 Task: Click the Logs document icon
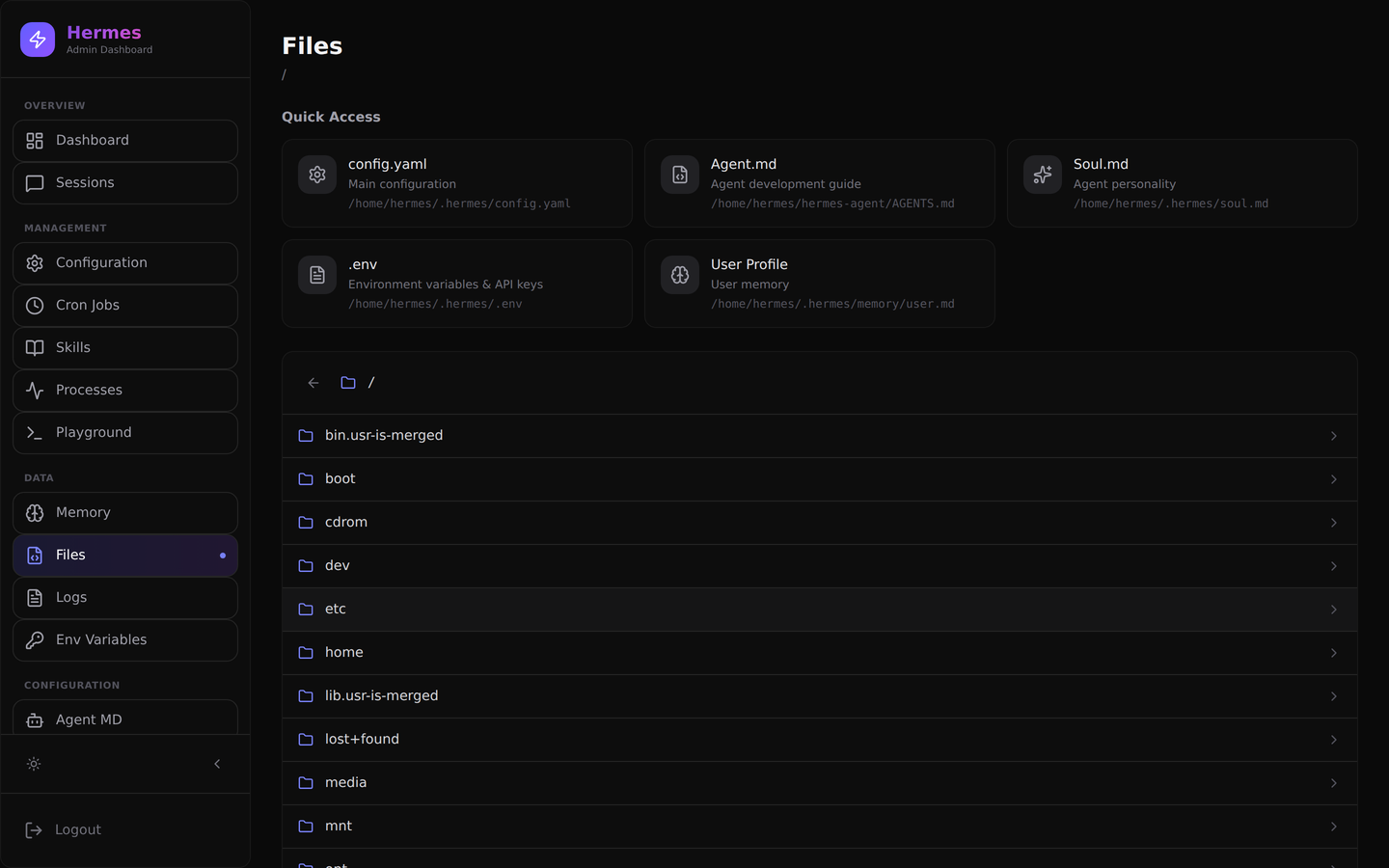pos(35,598)
